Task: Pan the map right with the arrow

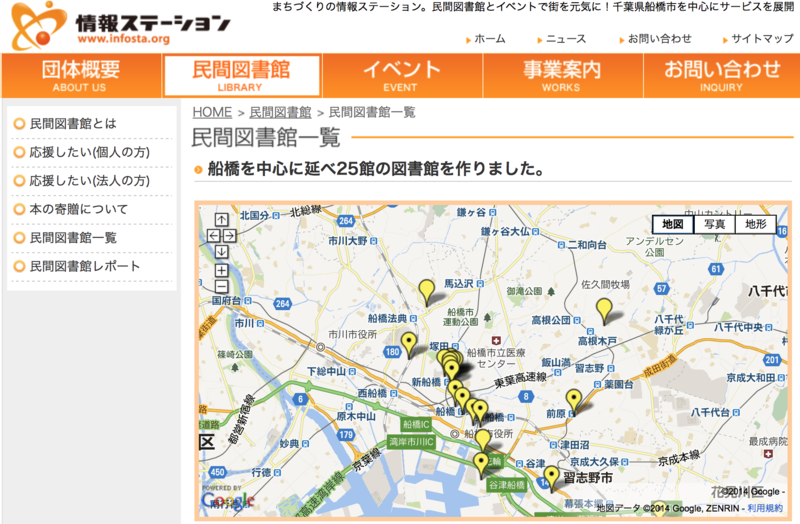Action: coord(230,235)
